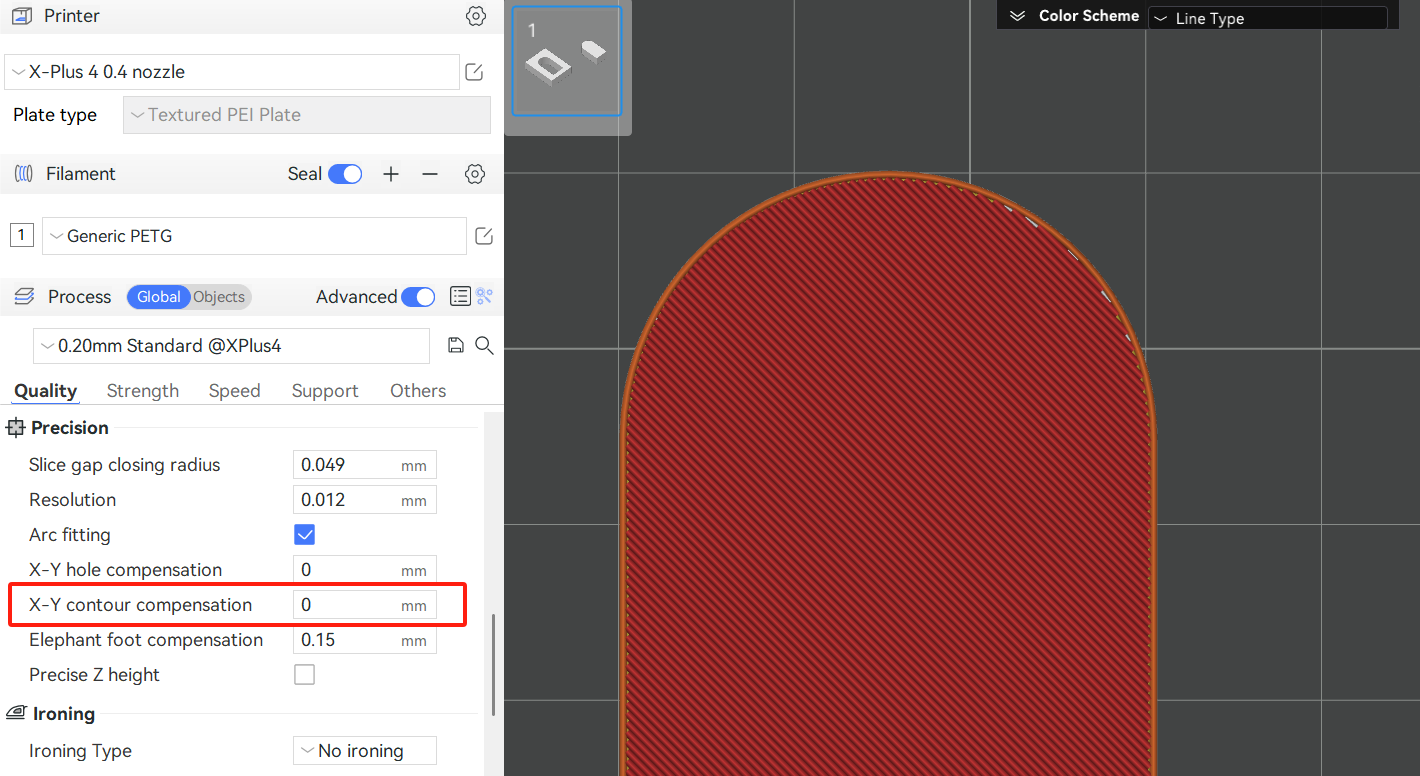Open printer settings gear icon
This screenshot has height=776, width=1420.
(476, 16)
